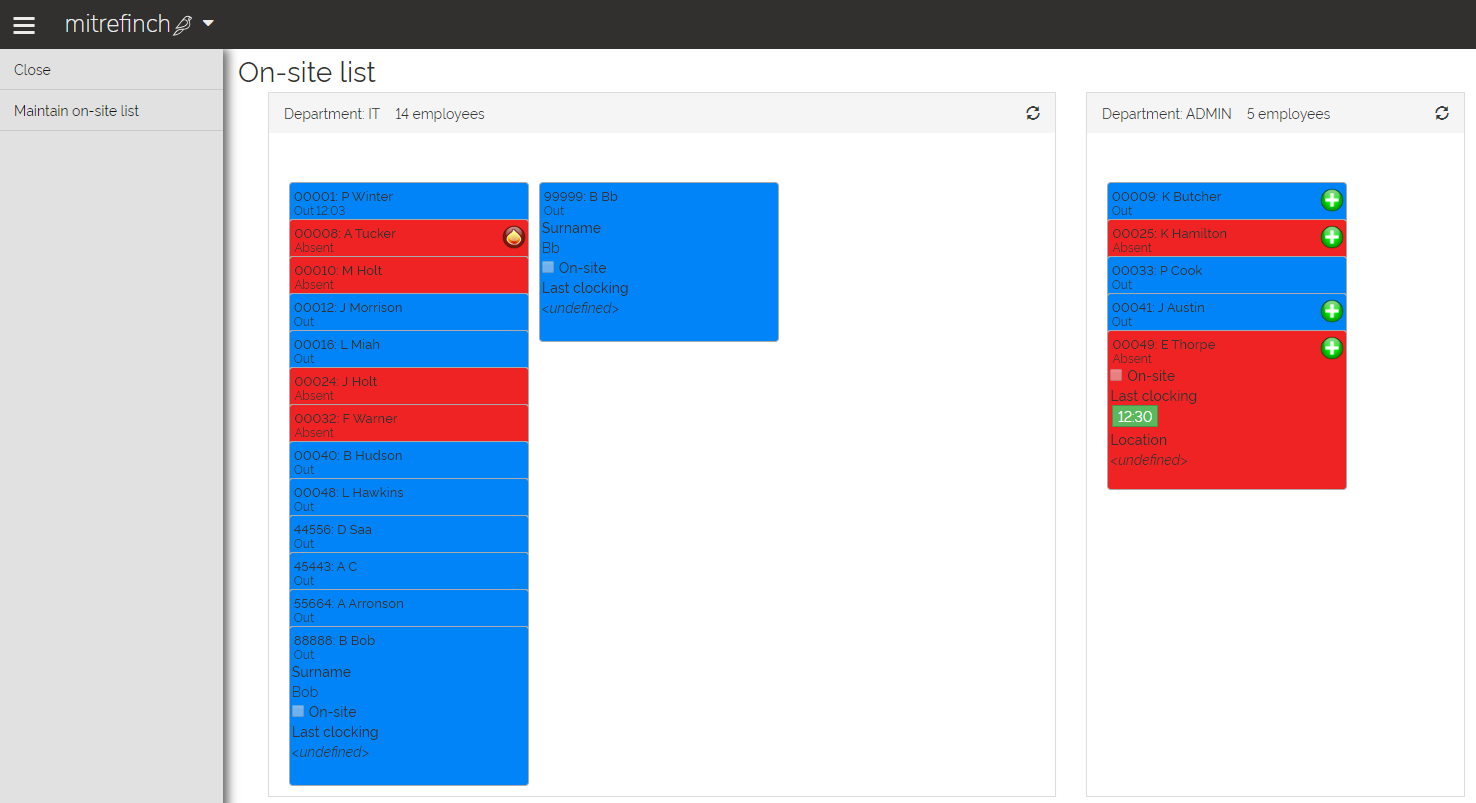The width and height of the screenshot is (1476, 803).
Task: Click green plus icon on K Hamilton
Action: [x=1332, y=237]
